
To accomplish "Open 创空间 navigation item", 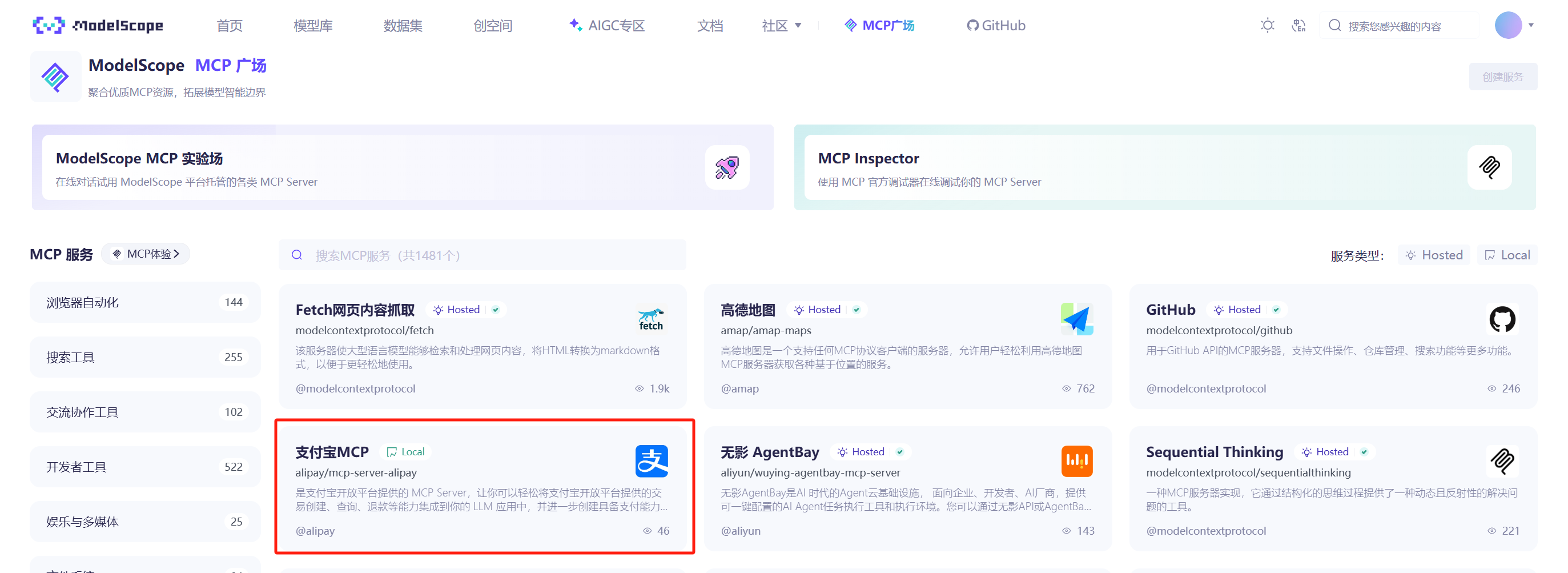I will (492, 26).
